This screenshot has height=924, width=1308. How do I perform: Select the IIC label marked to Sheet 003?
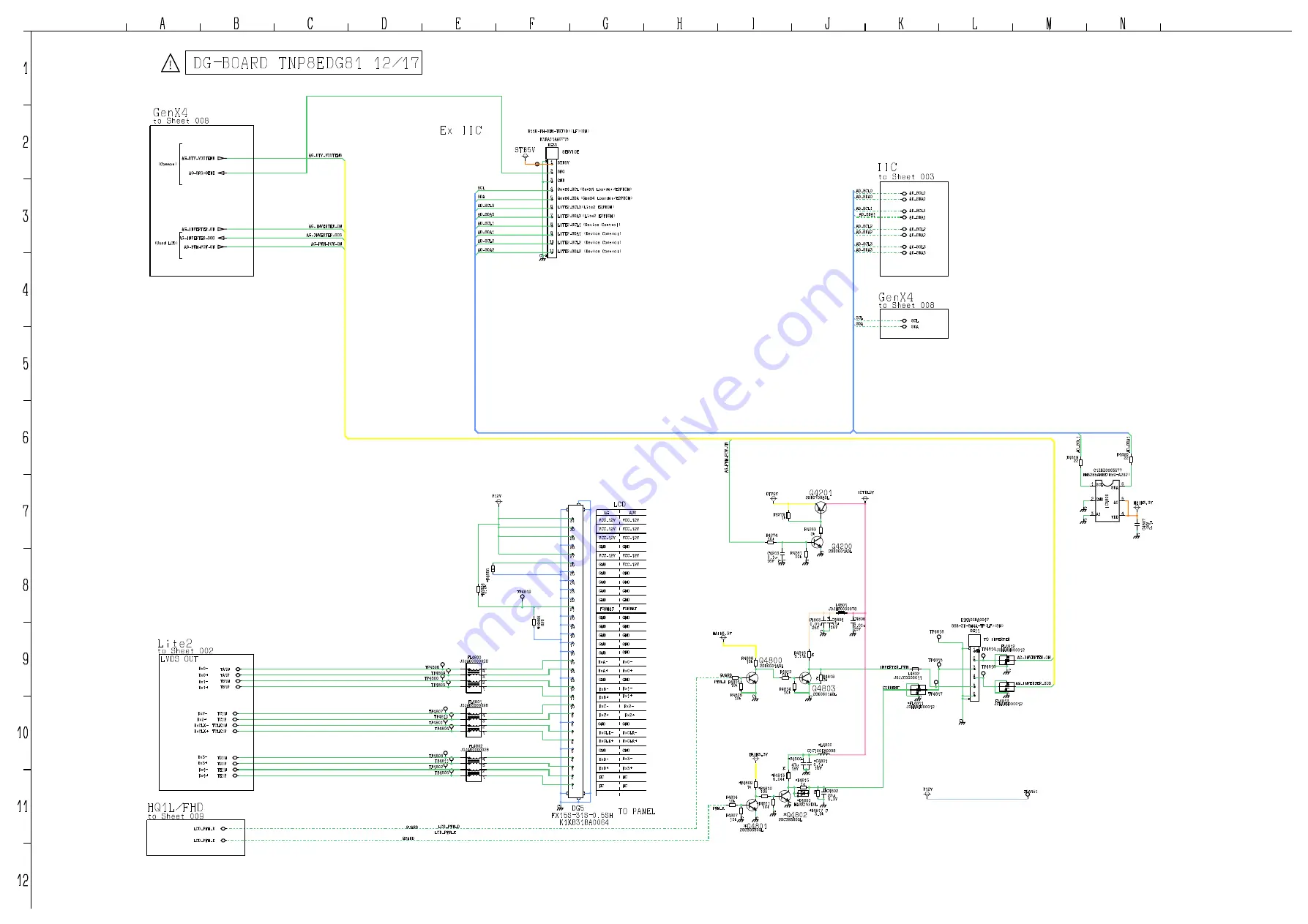[888, 168]
